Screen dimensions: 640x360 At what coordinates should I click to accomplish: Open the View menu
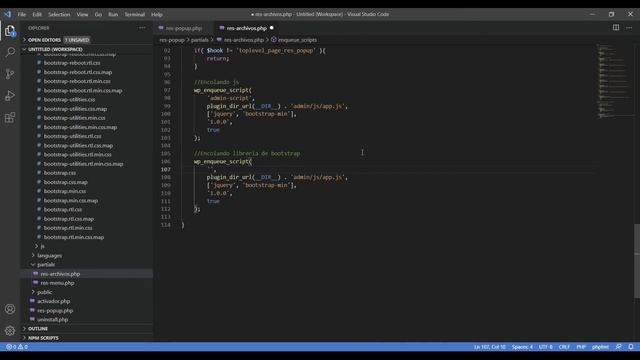(82, 14)
